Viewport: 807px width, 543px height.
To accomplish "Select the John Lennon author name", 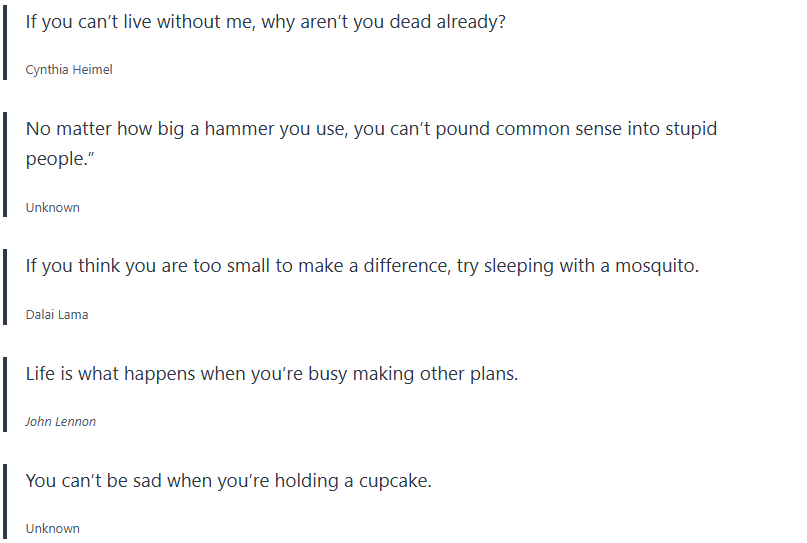I will [x=61, y=421].
